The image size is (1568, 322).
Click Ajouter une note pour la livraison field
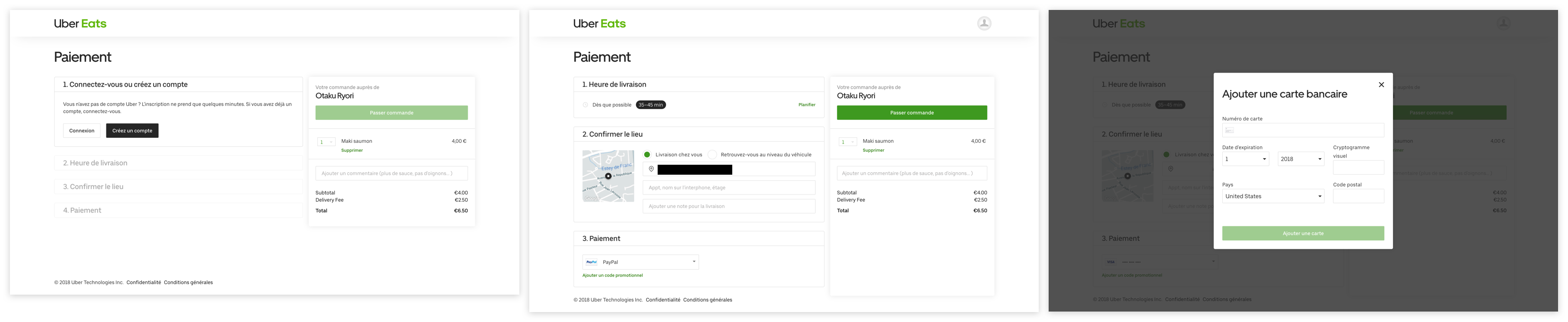(729, 207)
